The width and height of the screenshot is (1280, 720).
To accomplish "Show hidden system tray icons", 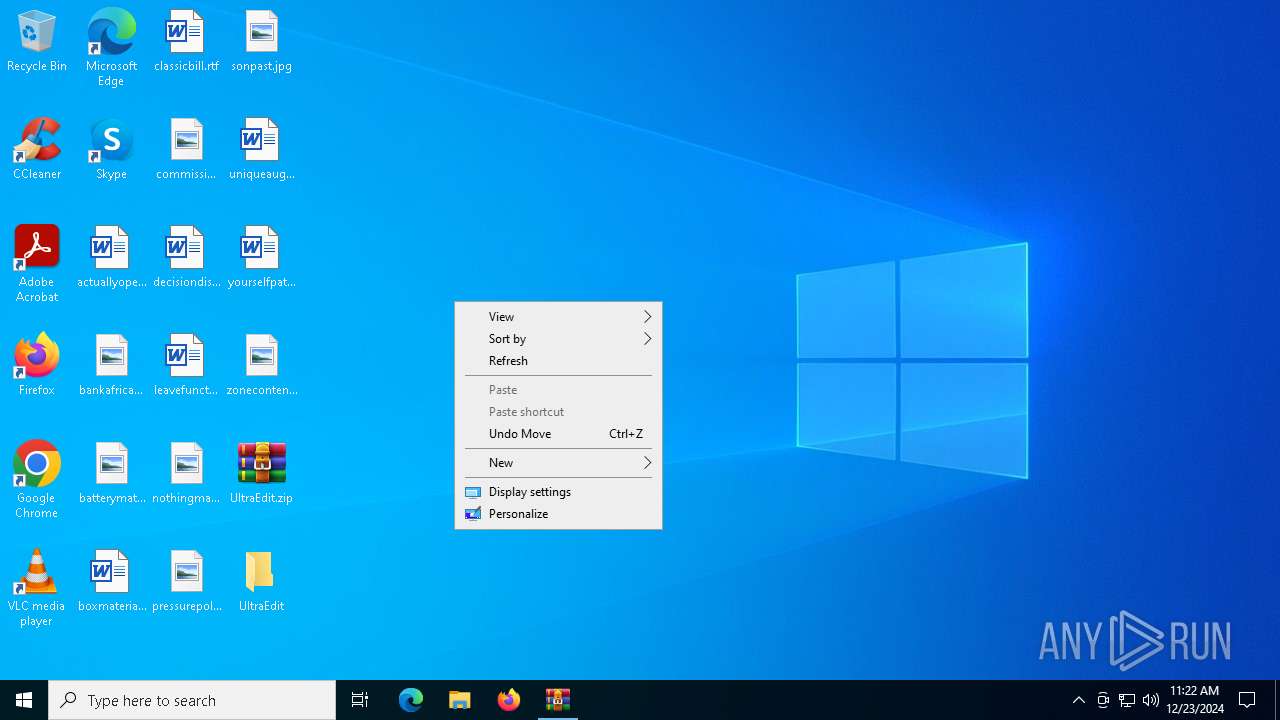I will tap(1078, 700).
